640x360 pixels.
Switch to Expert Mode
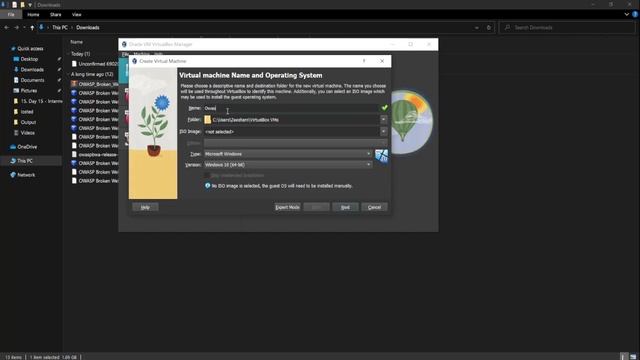287,207
